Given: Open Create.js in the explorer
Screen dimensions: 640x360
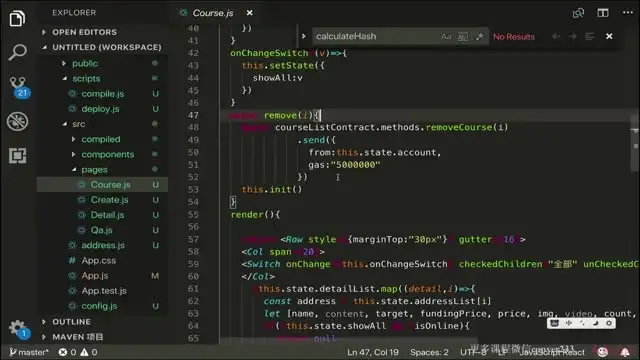Looking at the screenshot, I should pos(109,200).
